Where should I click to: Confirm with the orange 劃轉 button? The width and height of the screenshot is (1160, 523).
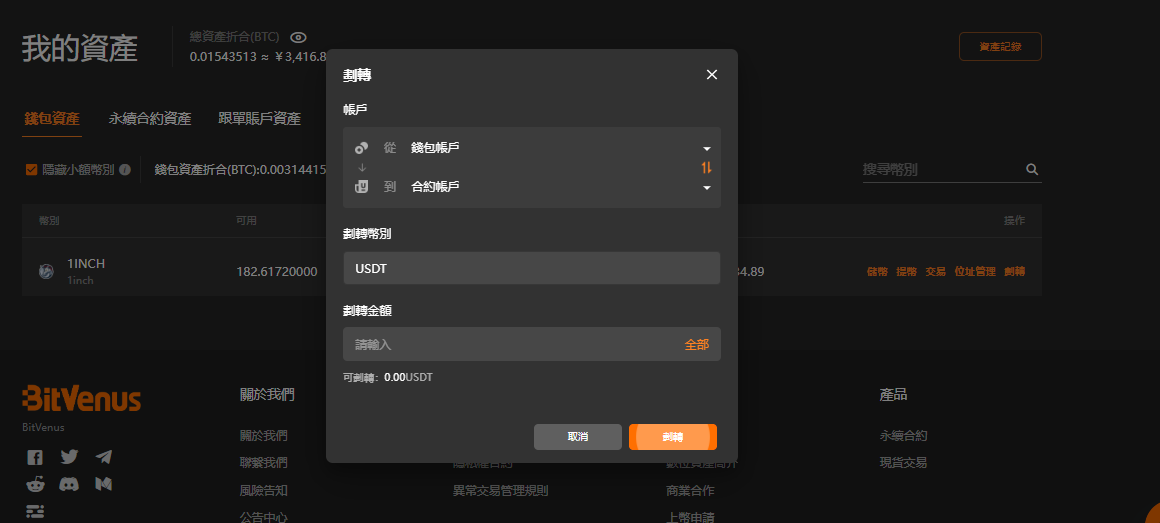tap(673, 436)
